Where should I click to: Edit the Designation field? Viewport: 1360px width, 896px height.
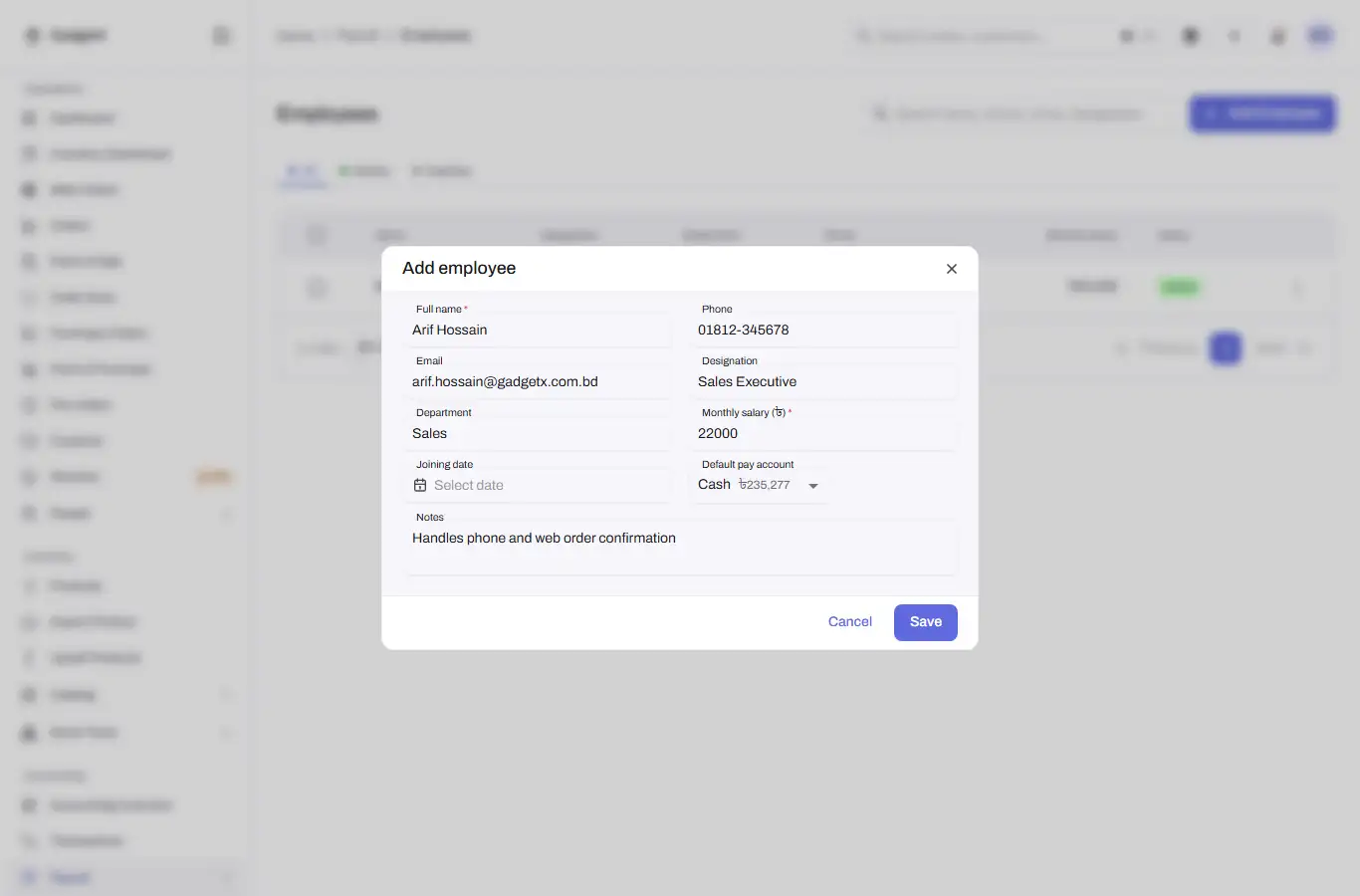coord(824,381)
